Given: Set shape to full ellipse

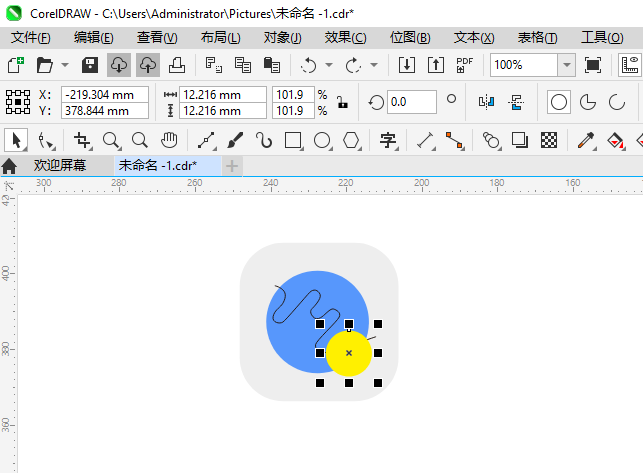Looking at the screenshot, I should pos(559,102).
